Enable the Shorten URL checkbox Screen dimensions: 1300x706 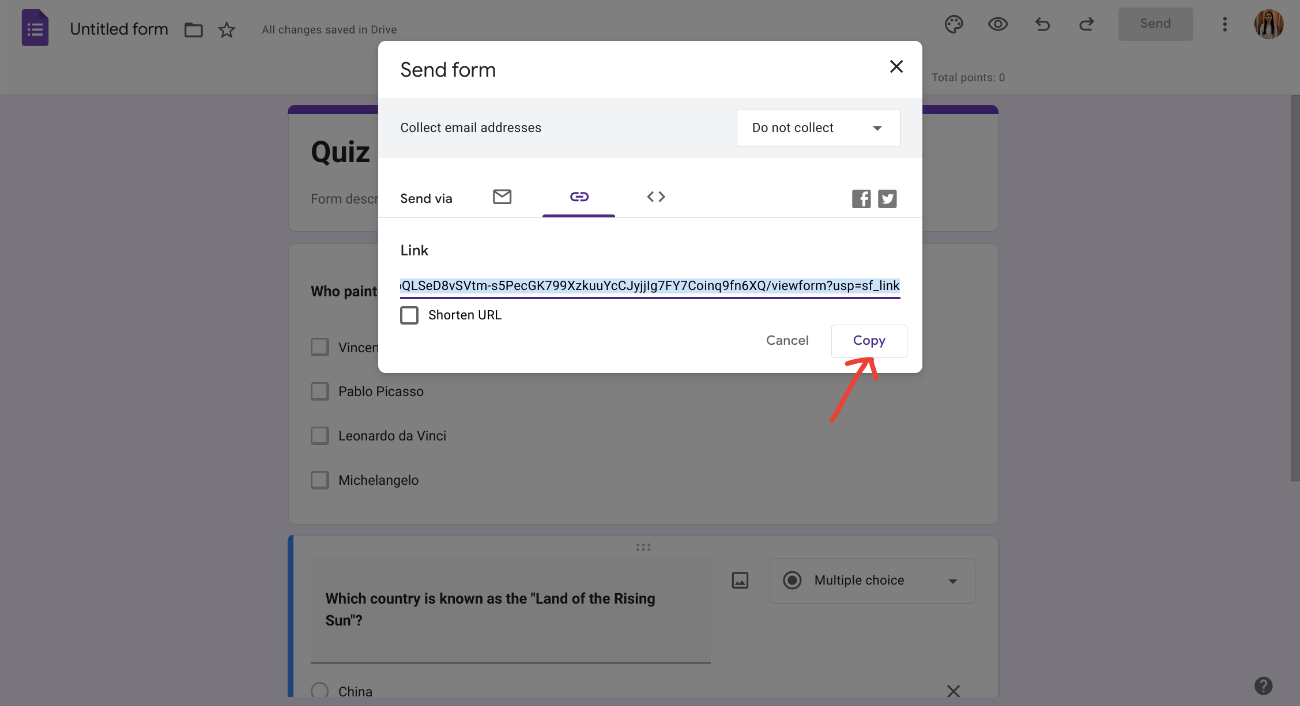point(409,315)
